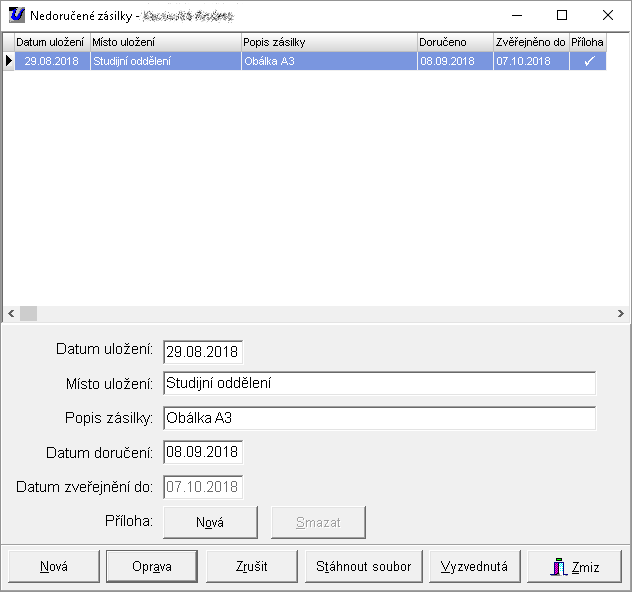
Task: Click the Zmiz button with exit icon
Action: 574,566
